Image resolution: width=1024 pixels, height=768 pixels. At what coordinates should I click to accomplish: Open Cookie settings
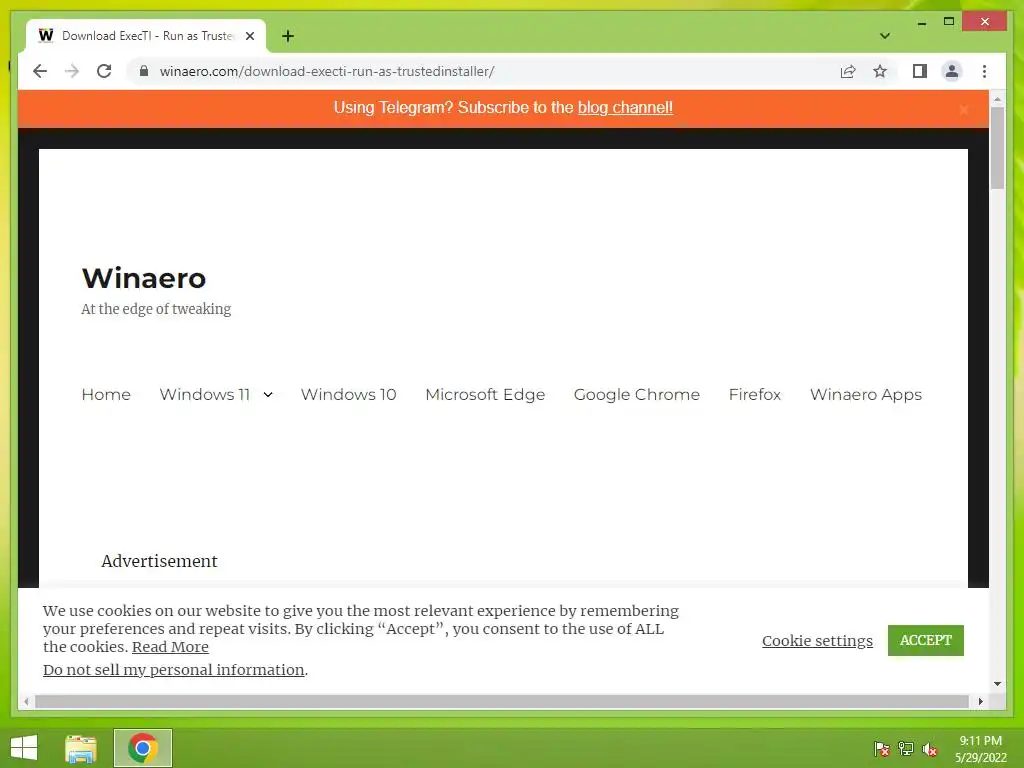click(817, 641)
